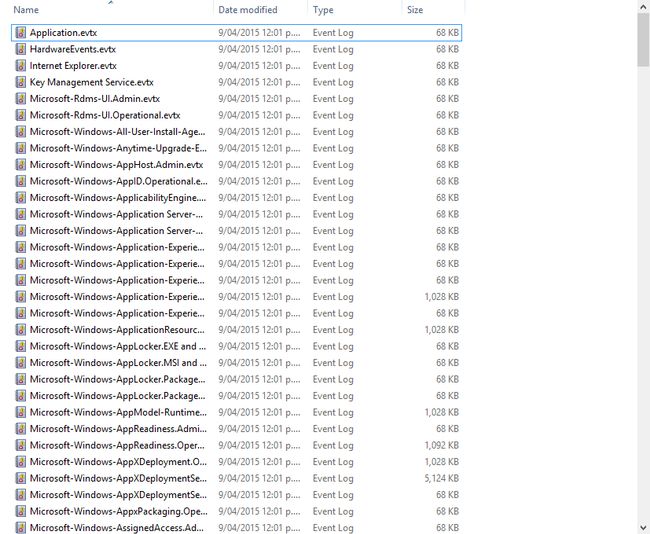Click the vertical scrollbar thumb
This screenshot has height=534, width=650.
pos(643,39)
